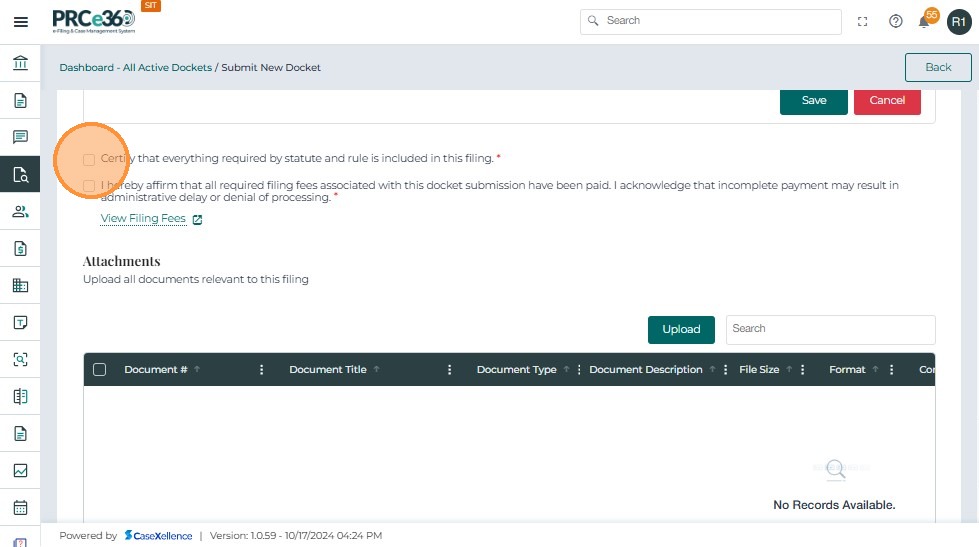Viewport: 979px width, 547px height.
Task: Open Document # column options menu
Action: click(262, 370)
